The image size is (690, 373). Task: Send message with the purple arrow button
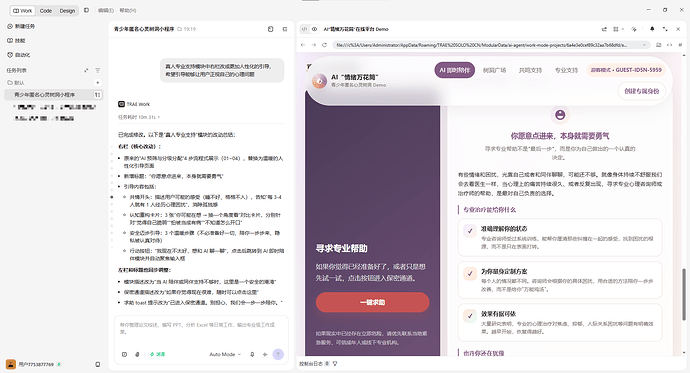278,354
